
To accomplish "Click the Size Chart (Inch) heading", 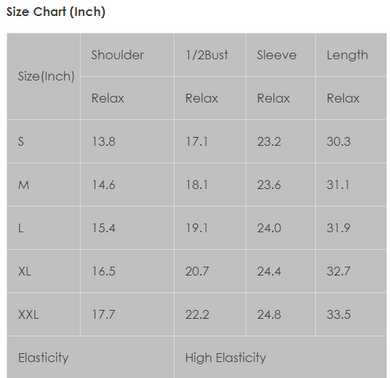I will pos(56,12).
